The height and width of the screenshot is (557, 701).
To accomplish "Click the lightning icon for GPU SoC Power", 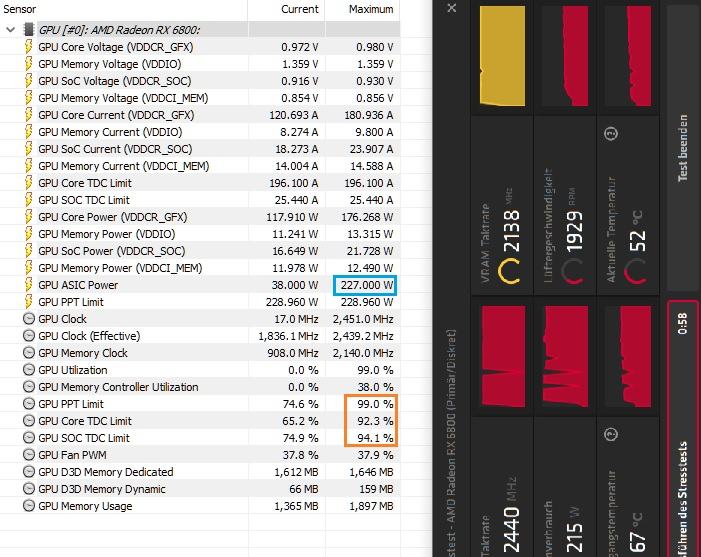I will pyautogui.click(x=29, y=251).
